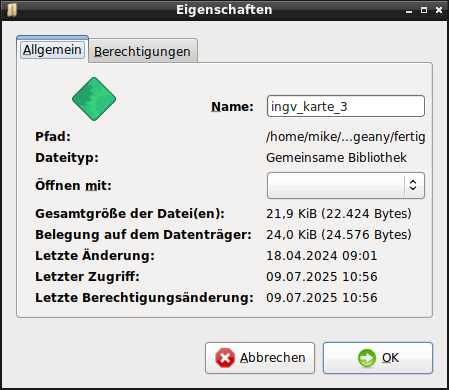This screenshot has width=449, height=390.
Task: Click the Letzter Zugriff: label
Action: [x=87, y=277]
